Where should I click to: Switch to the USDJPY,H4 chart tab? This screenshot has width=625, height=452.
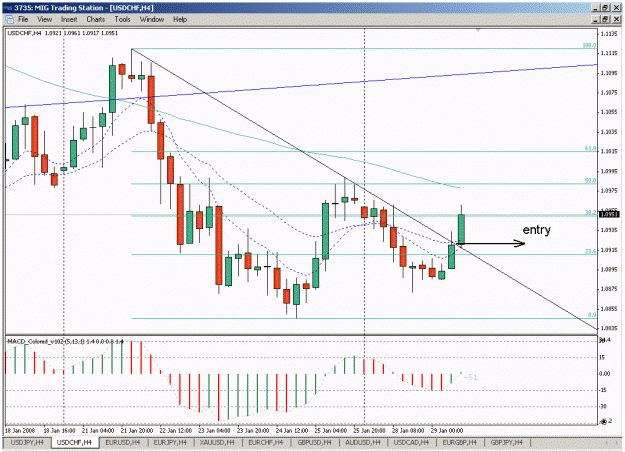[x=27, y=442]
